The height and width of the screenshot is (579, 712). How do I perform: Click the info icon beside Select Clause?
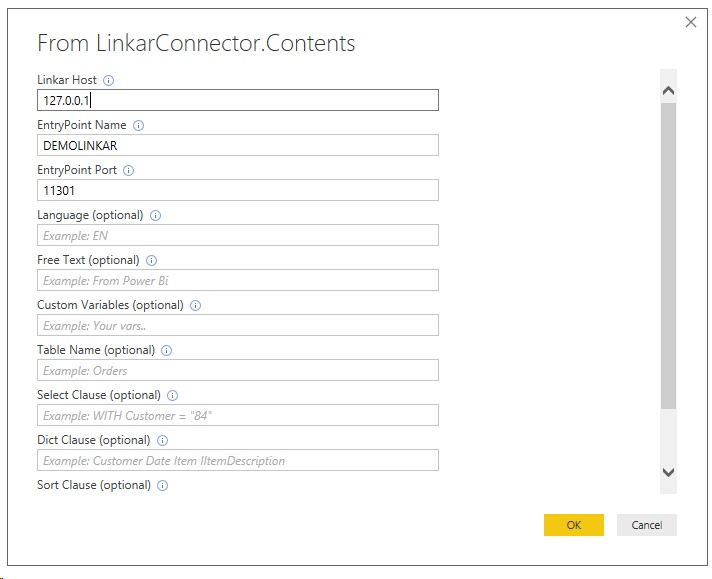(x=173, y=395)
